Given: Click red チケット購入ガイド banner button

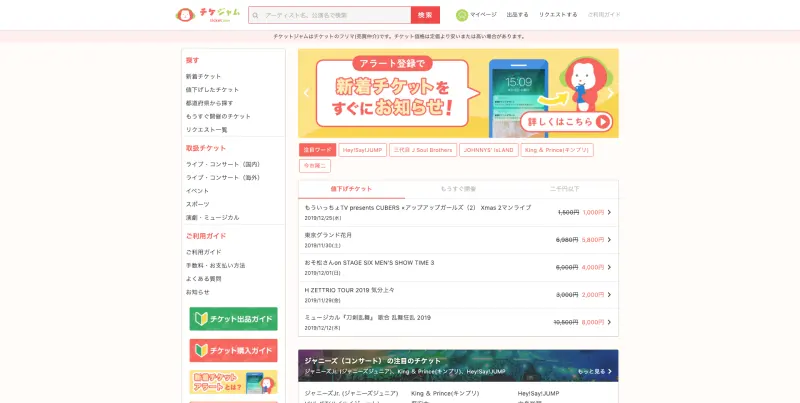Looking at the screenshot, I should 234,350.
